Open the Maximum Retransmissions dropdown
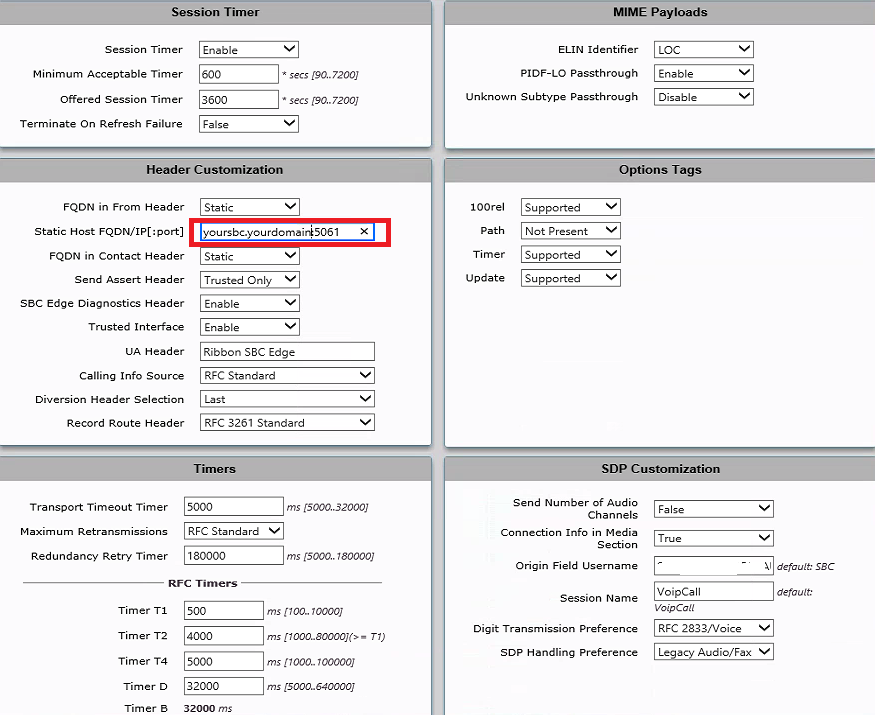Viewport: 875px width, 715px height. click(x=234, y=531)
